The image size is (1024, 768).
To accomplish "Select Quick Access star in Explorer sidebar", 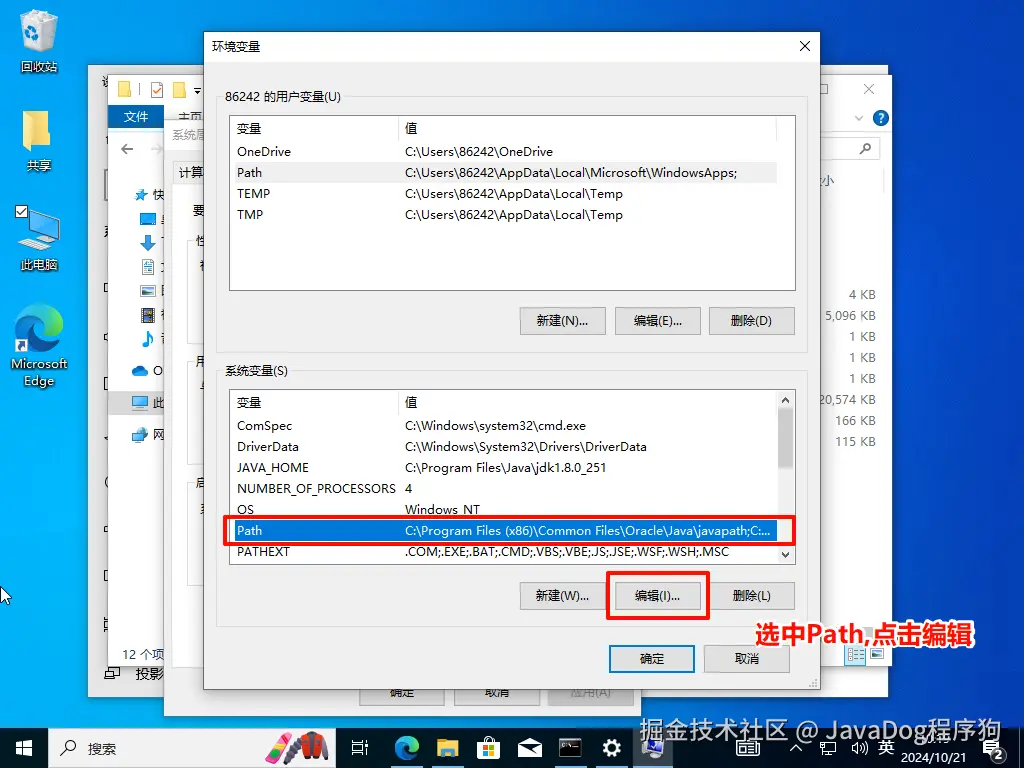I will [141, 195].
